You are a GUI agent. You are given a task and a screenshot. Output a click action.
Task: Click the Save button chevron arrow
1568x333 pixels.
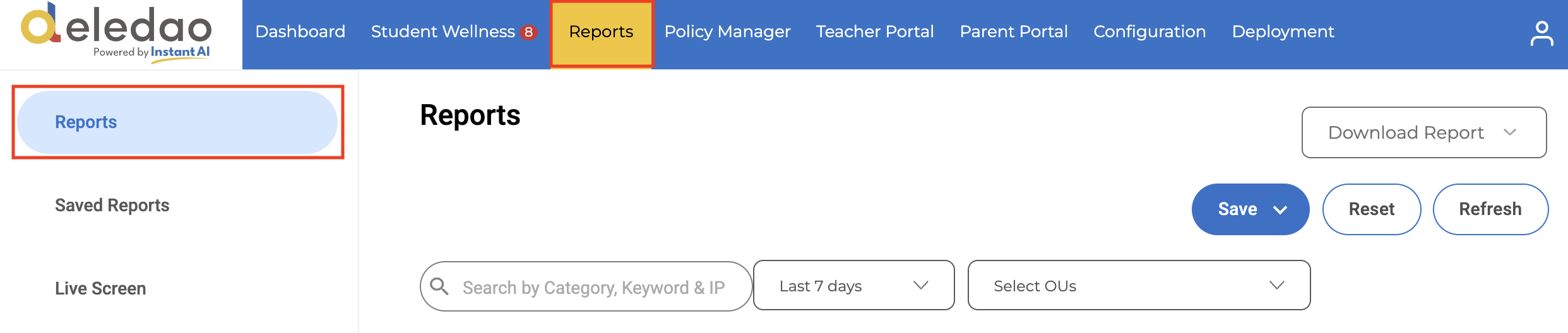(1280, 210)
